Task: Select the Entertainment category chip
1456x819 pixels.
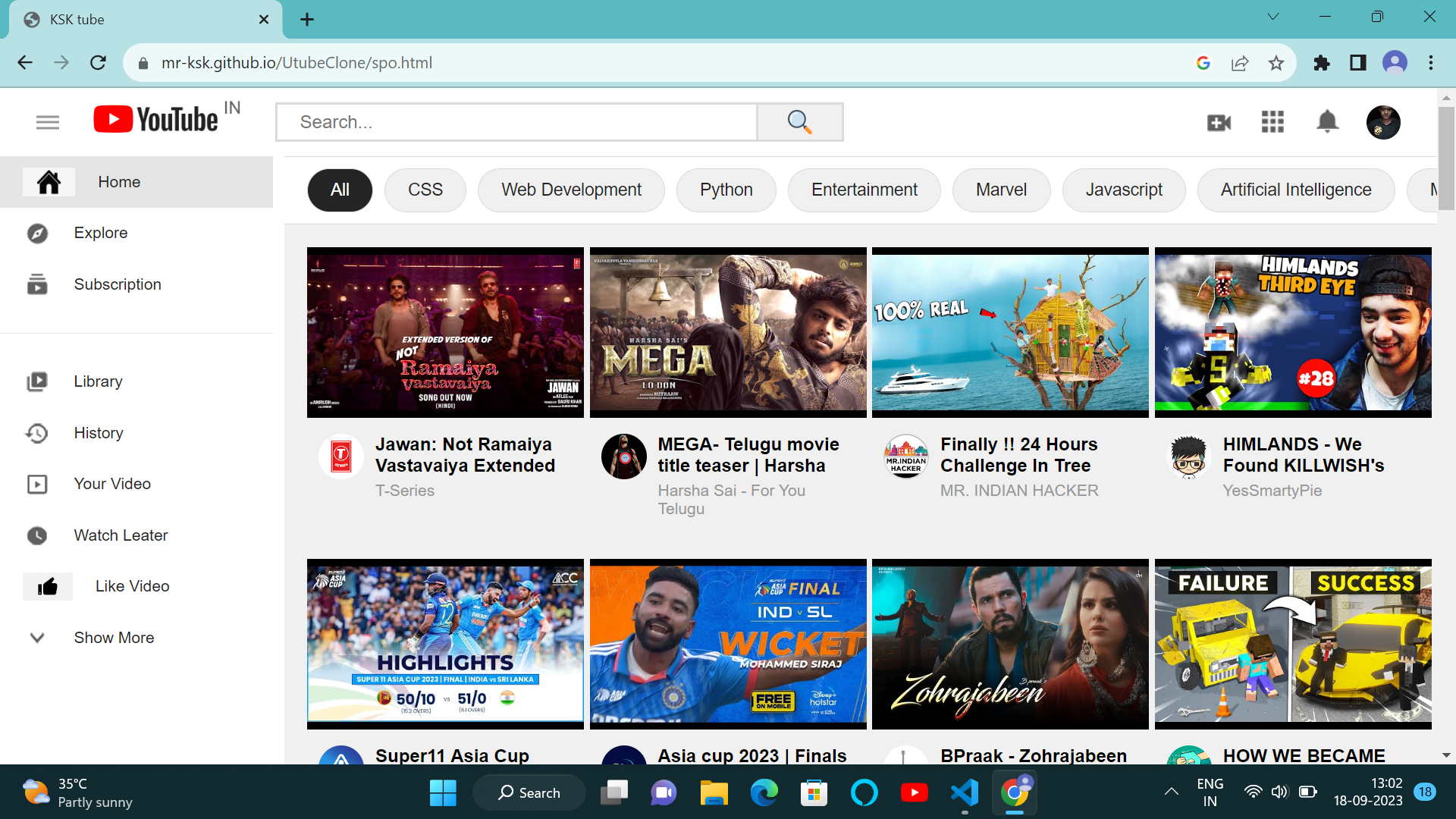Action: 864,190
